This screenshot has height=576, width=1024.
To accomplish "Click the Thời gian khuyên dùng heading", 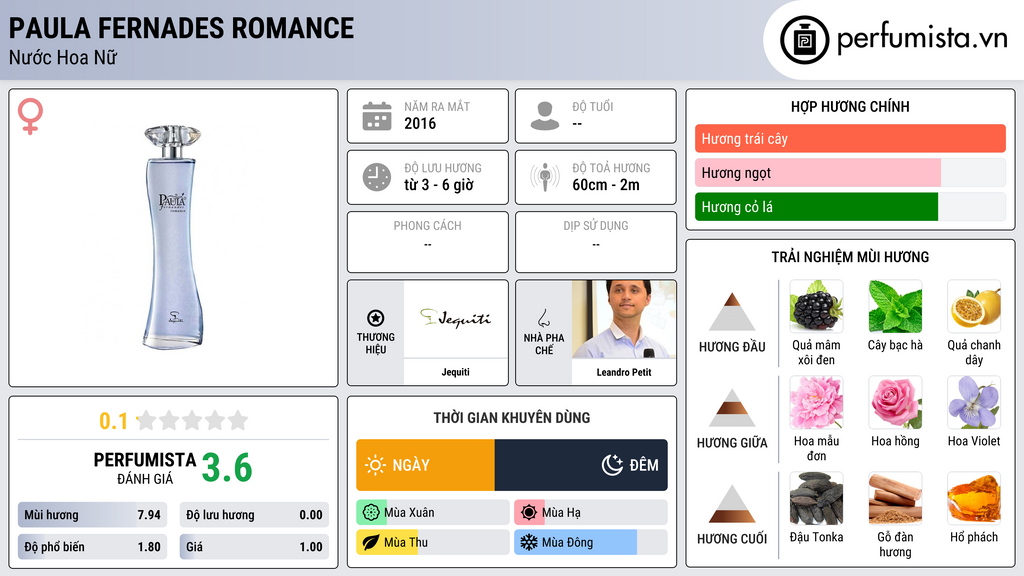I will pos(512,418).
